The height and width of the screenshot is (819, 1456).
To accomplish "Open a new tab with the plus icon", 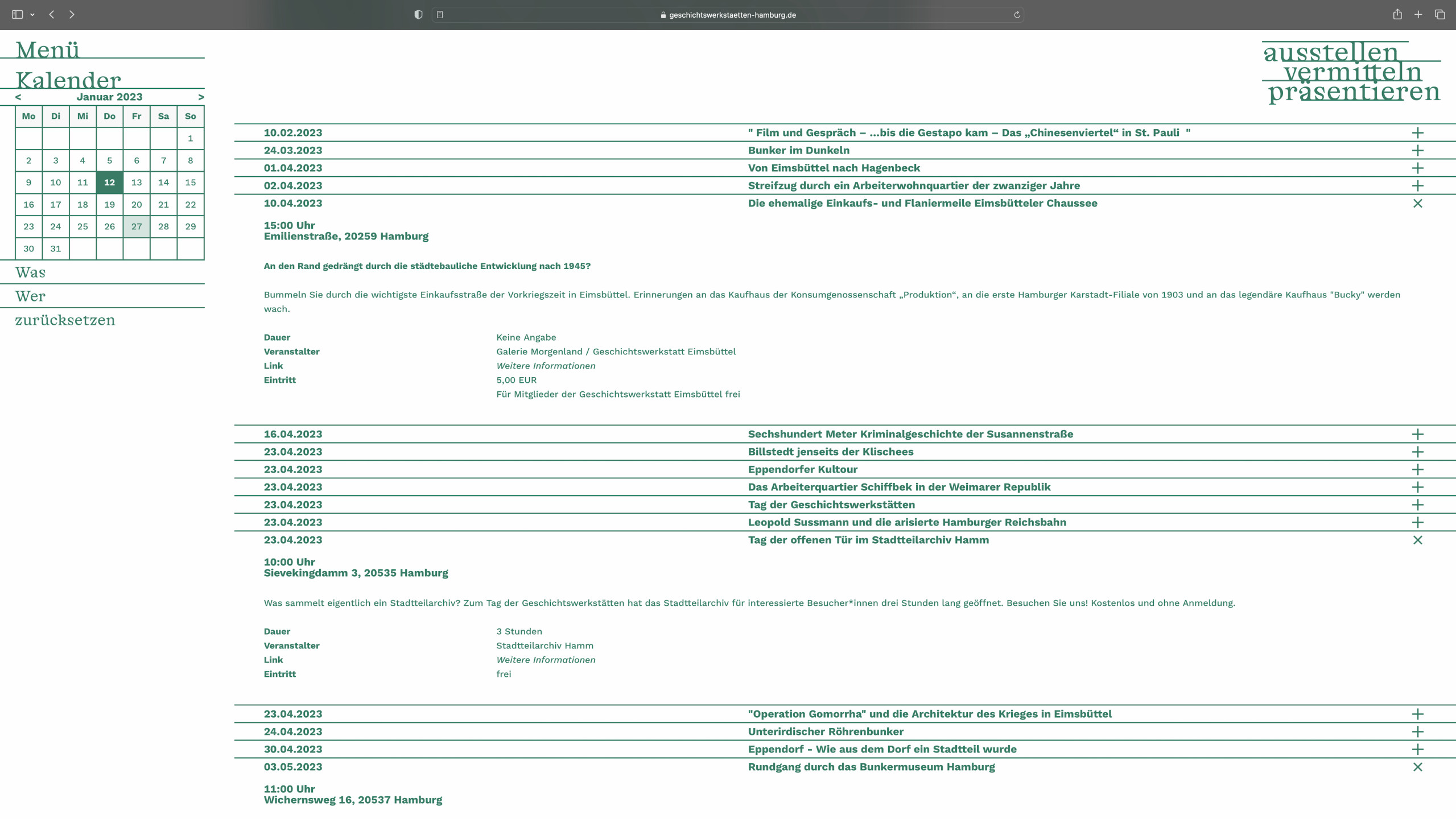I will click(x=1418, y=15).
